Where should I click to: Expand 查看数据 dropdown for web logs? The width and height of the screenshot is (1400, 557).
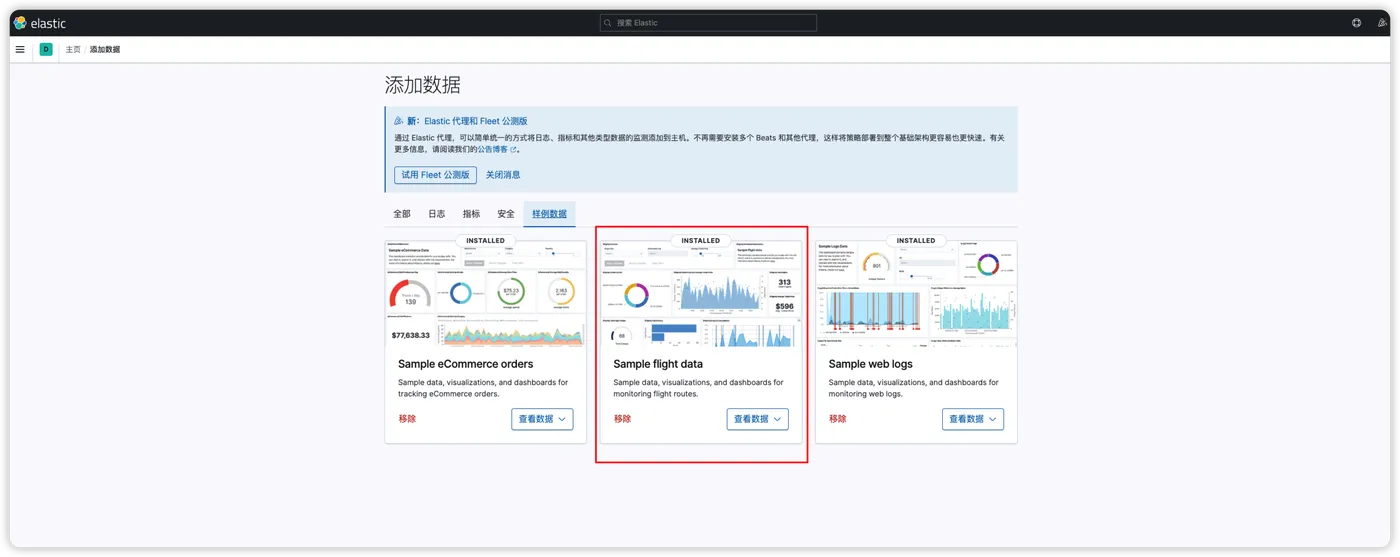[x=973, y=419]
